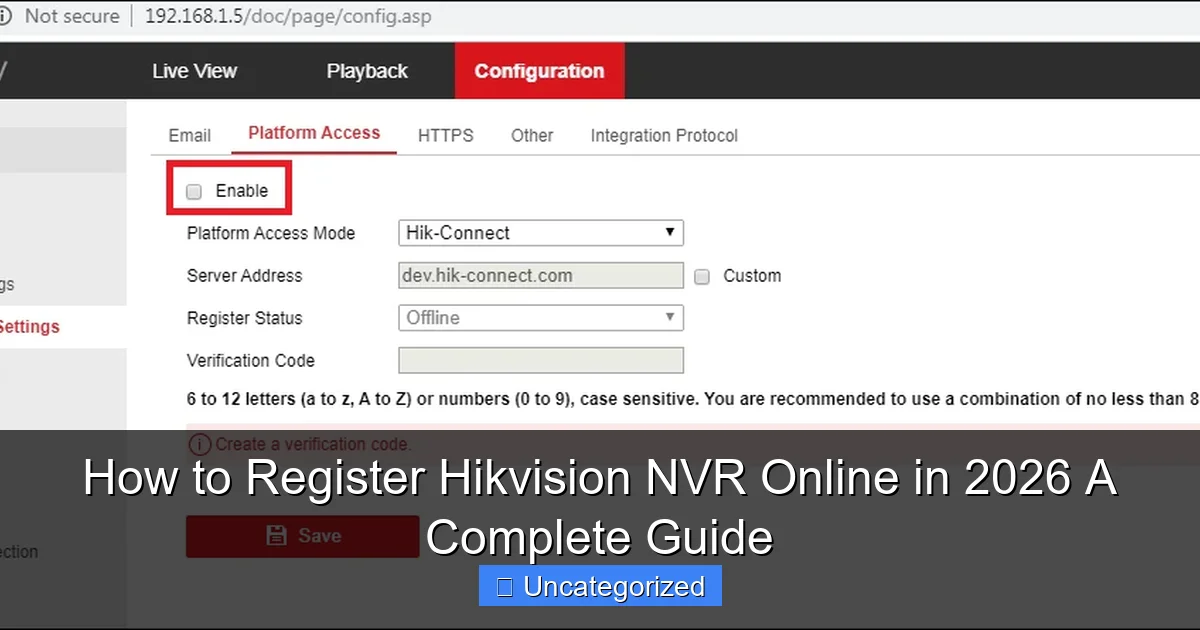The image size is (1200, 630).
Task: Select the Integration Protocol tab
Action: (x=663, y=135)
